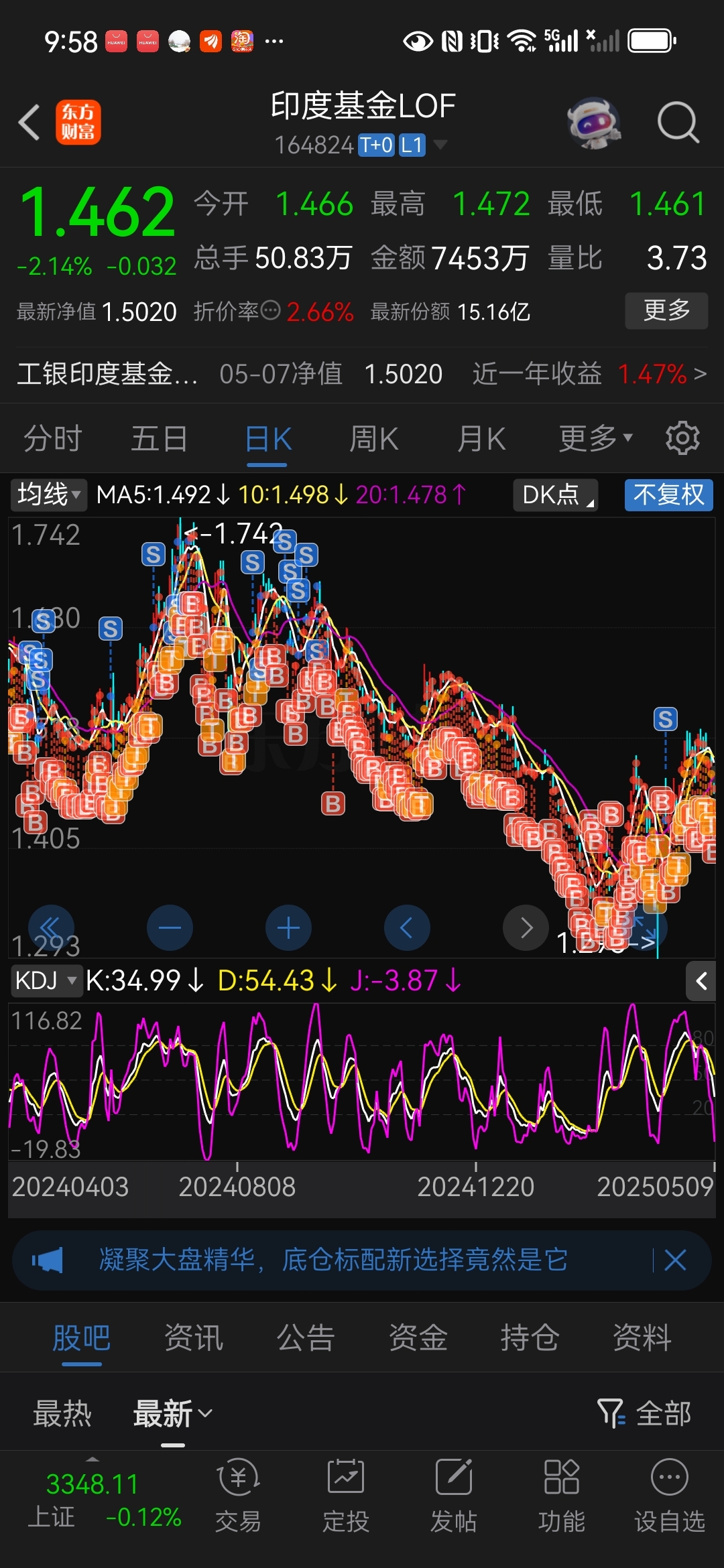Select the 周K tab
Viewport: 724px width, 1568px height.
[x=374, y=439]
